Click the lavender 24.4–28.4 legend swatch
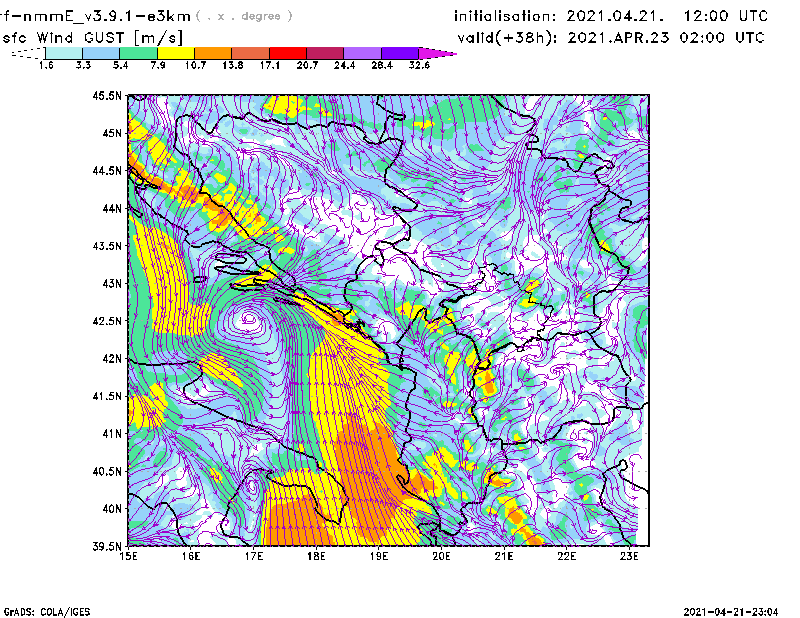The height and width of the screenshot is (618, 800). pyautogui.click(x=362, y=53)
